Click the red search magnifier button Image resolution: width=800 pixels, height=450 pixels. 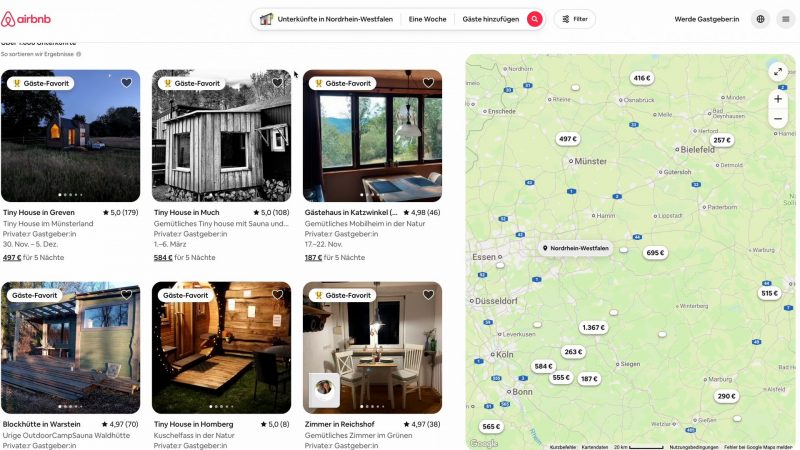click(x=535, y=19)
